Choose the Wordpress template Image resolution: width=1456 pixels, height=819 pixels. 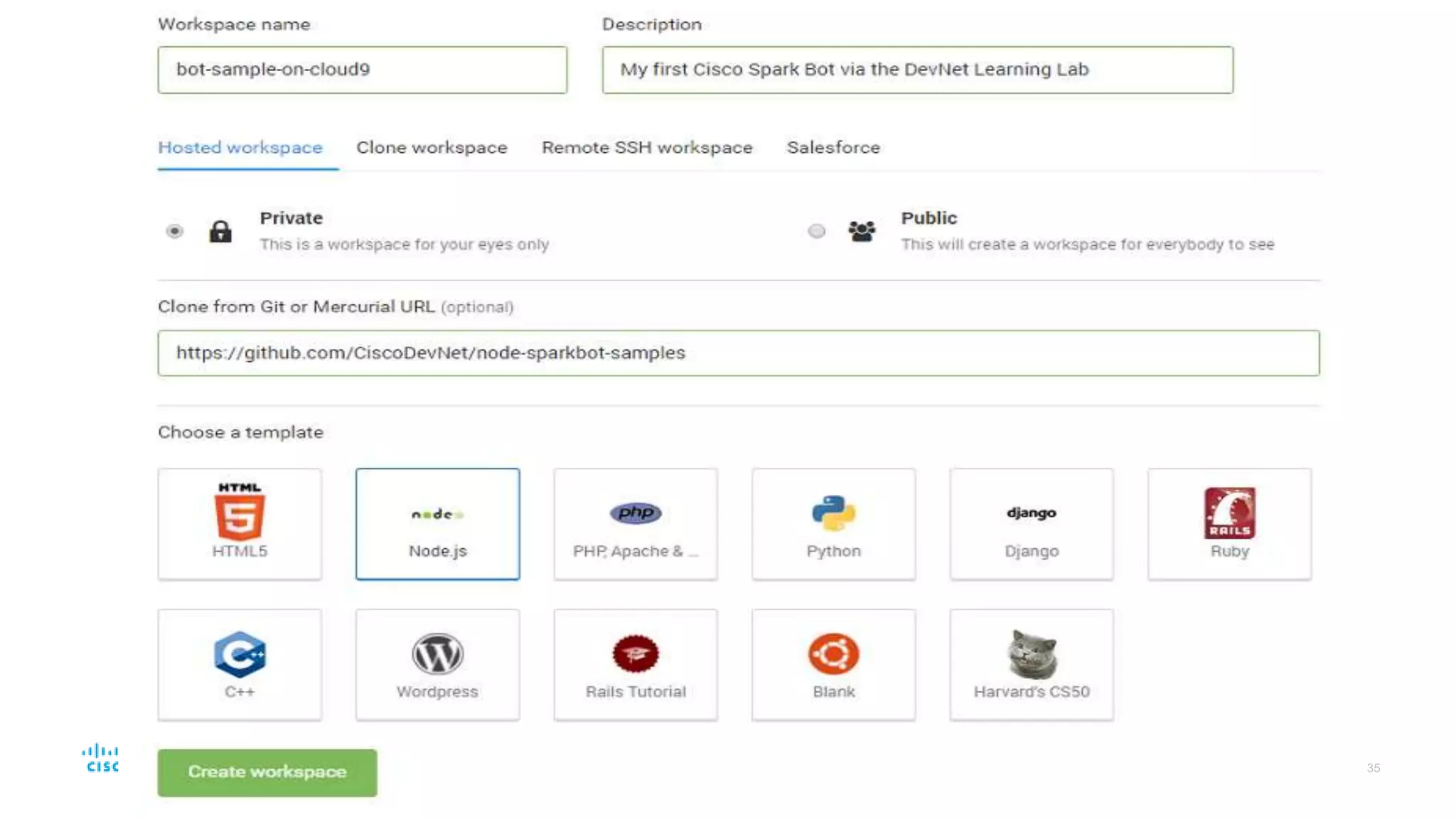pyautogui.click(x=437, y=665)
